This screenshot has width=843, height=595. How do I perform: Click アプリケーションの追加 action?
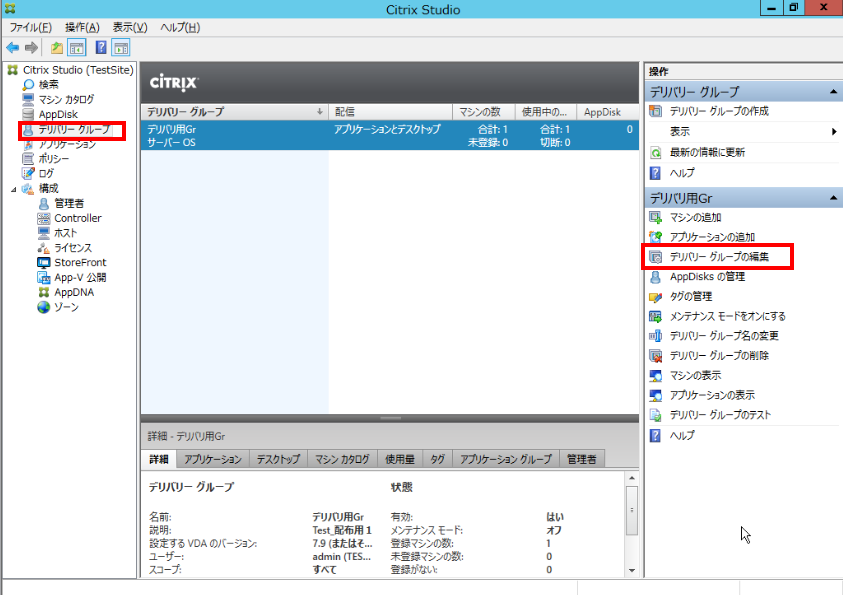pos(712,237)
